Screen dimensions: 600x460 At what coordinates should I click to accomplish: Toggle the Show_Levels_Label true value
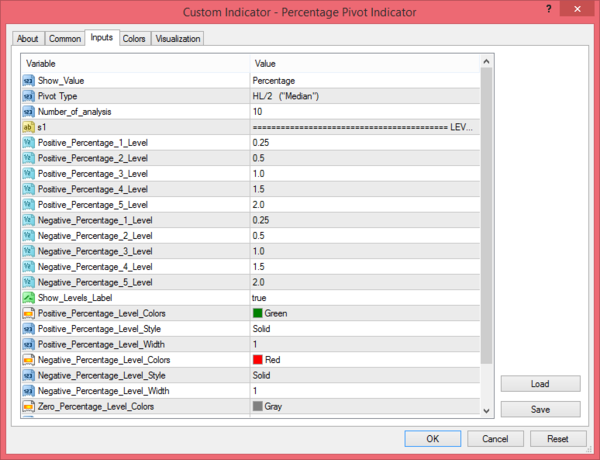pos(365,298)
